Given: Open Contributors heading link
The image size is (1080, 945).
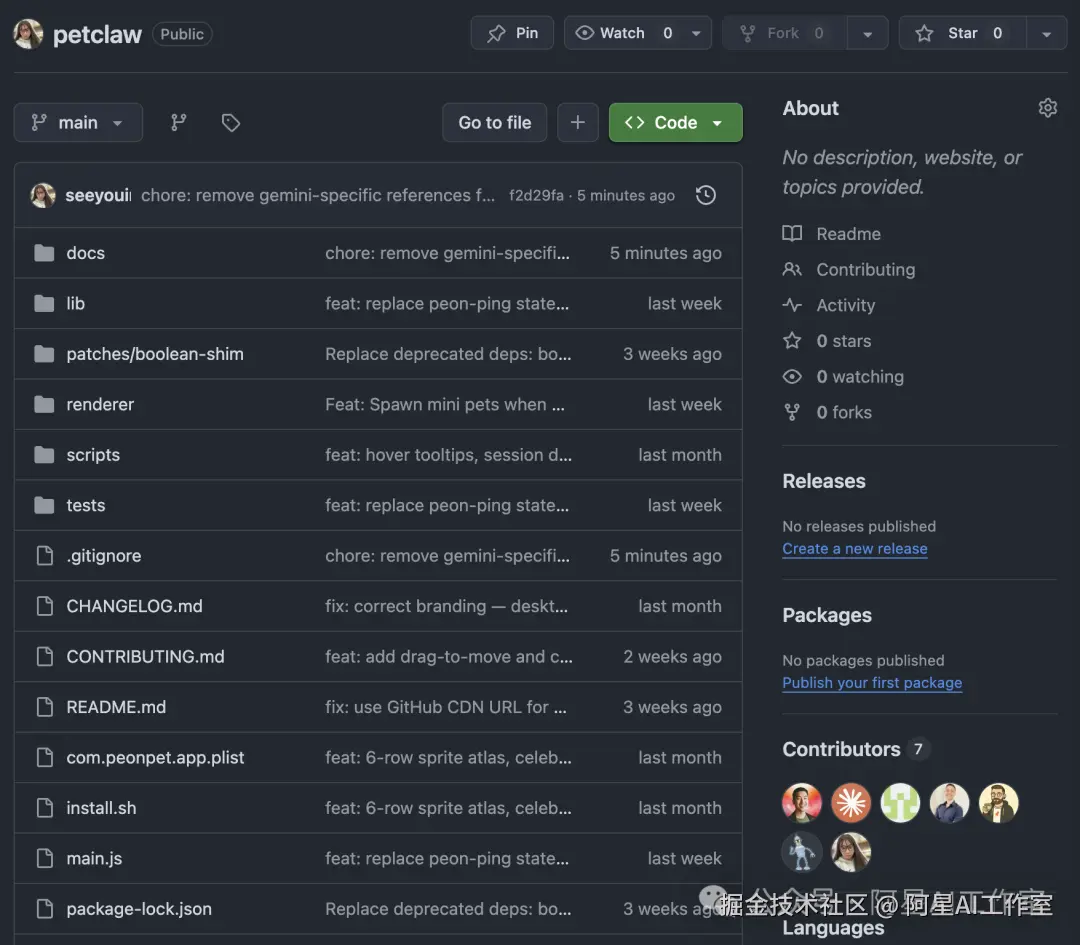Looking at the screenshot, I should pos(842,749).
